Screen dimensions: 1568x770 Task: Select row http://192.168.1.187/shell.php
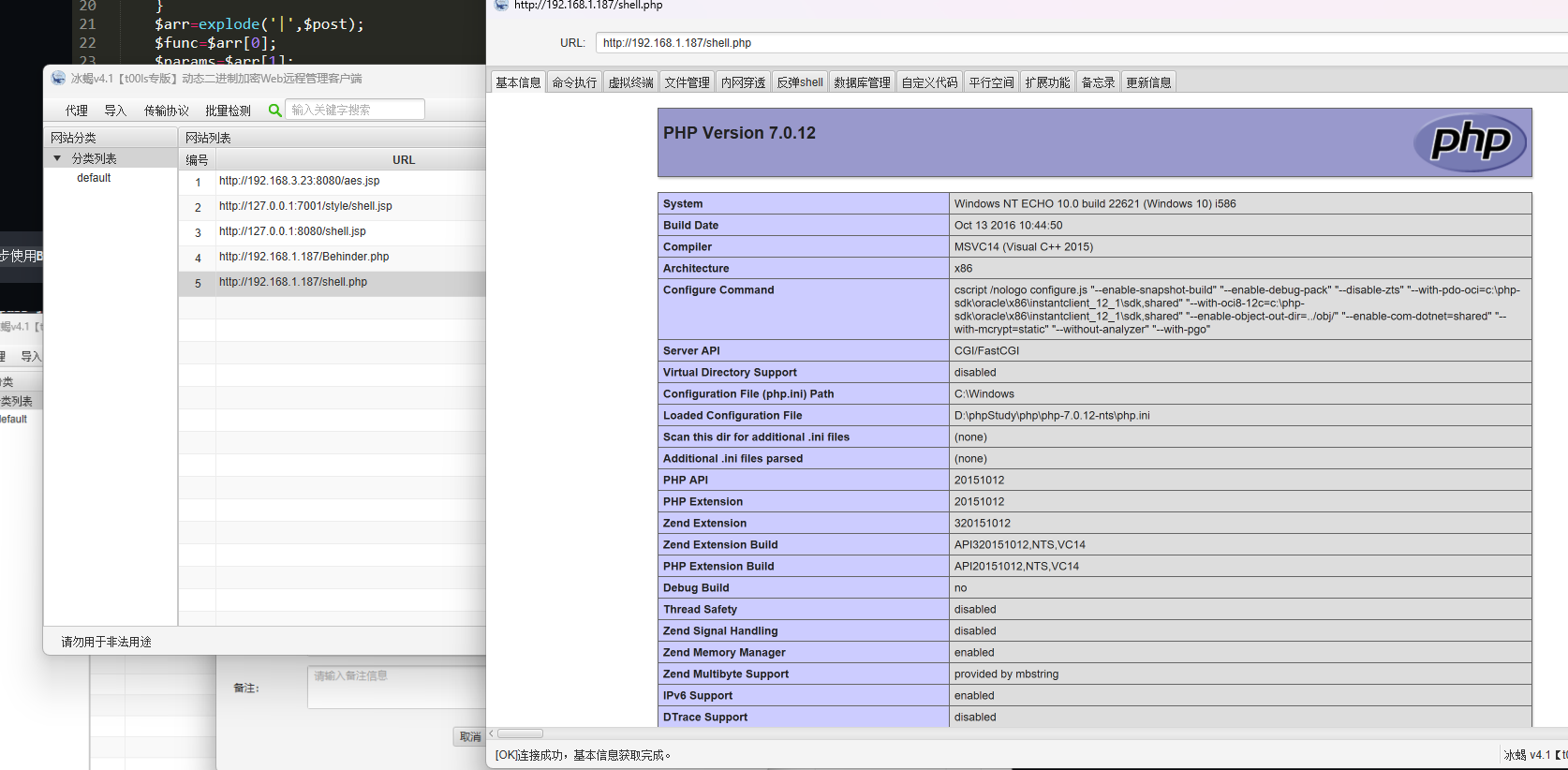pos(332,283)
